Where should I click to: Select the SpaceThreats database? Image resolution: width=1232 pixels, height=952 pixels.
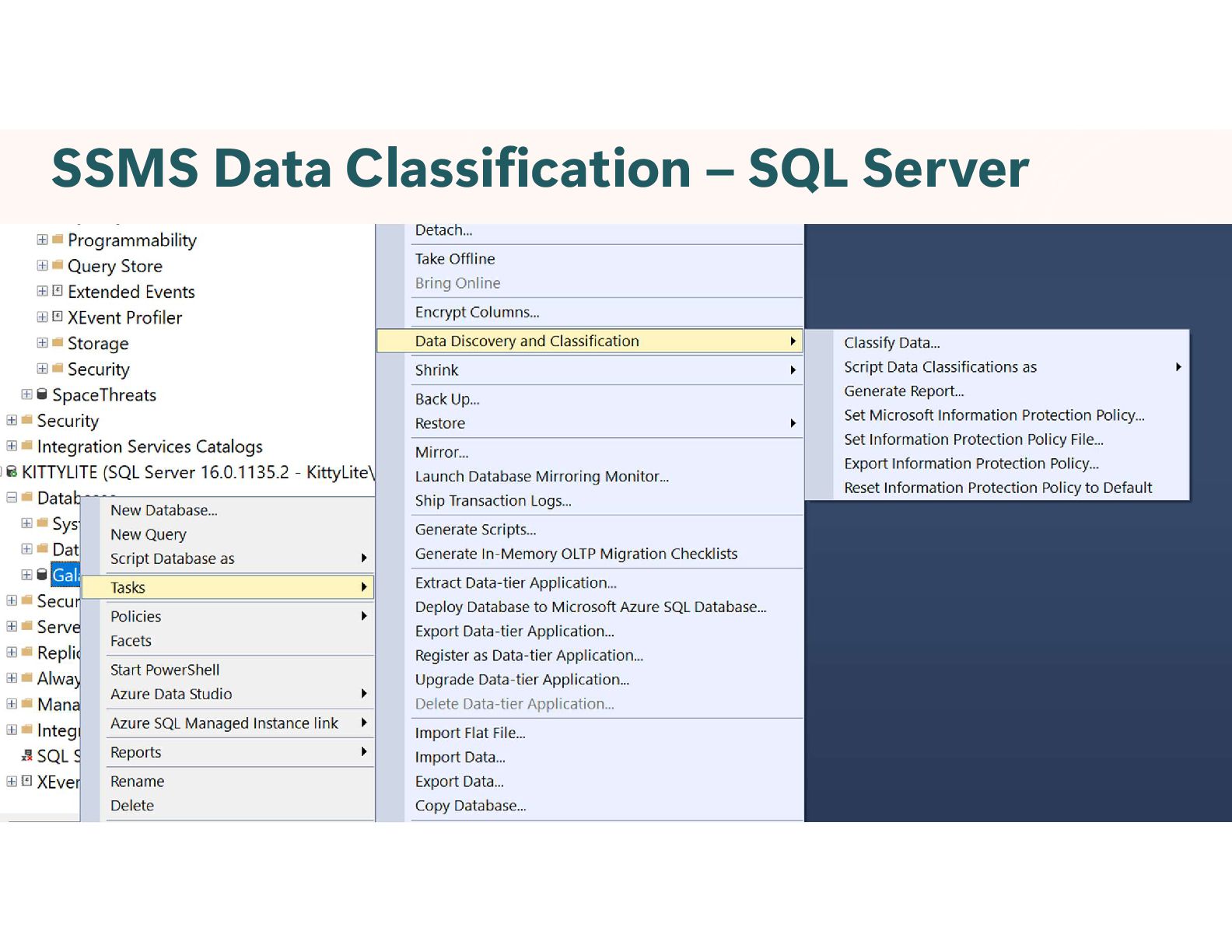104,395
